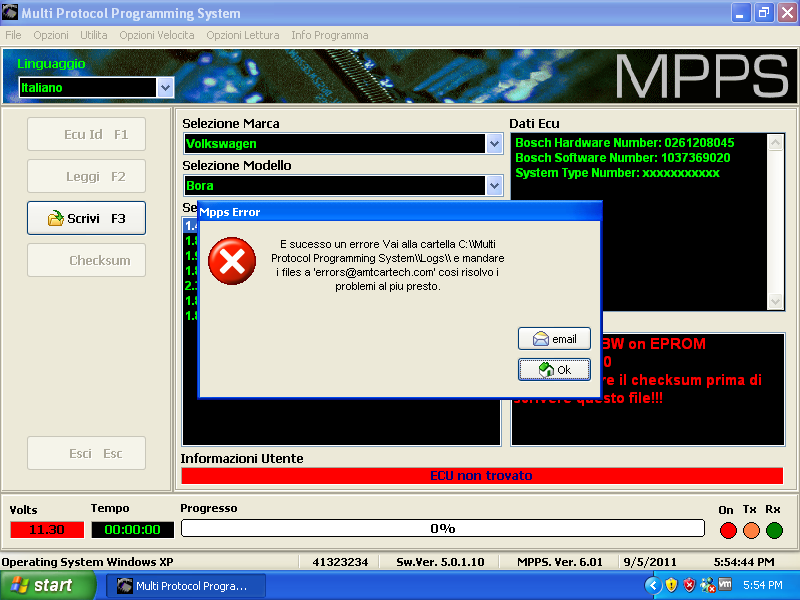Confirm the Mpps Error dialog with Ok

(x=554, y=369)
